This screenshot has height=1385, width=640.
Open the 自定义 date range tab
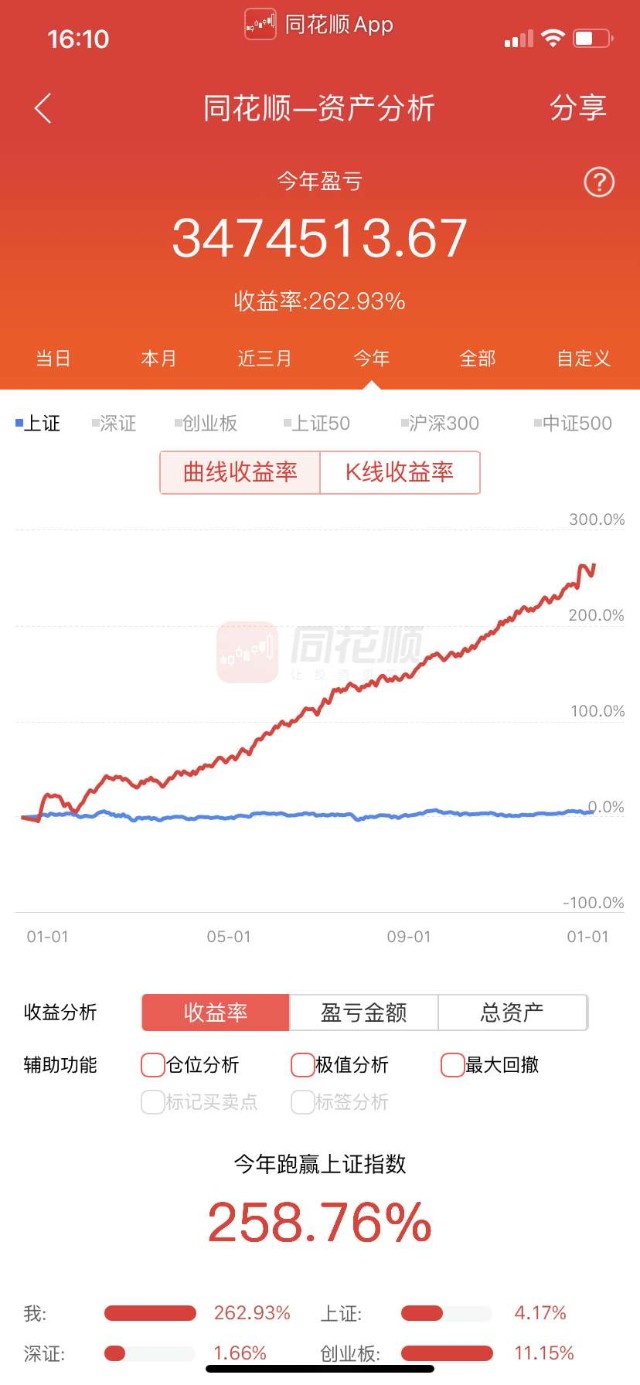tap(583, 358)
